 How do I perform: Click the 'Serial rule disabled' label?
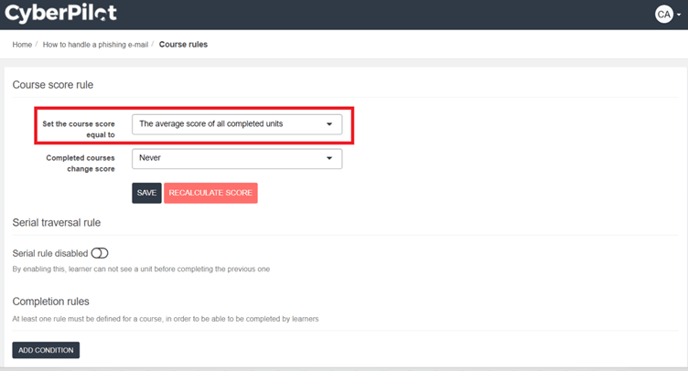coord(50,253)
